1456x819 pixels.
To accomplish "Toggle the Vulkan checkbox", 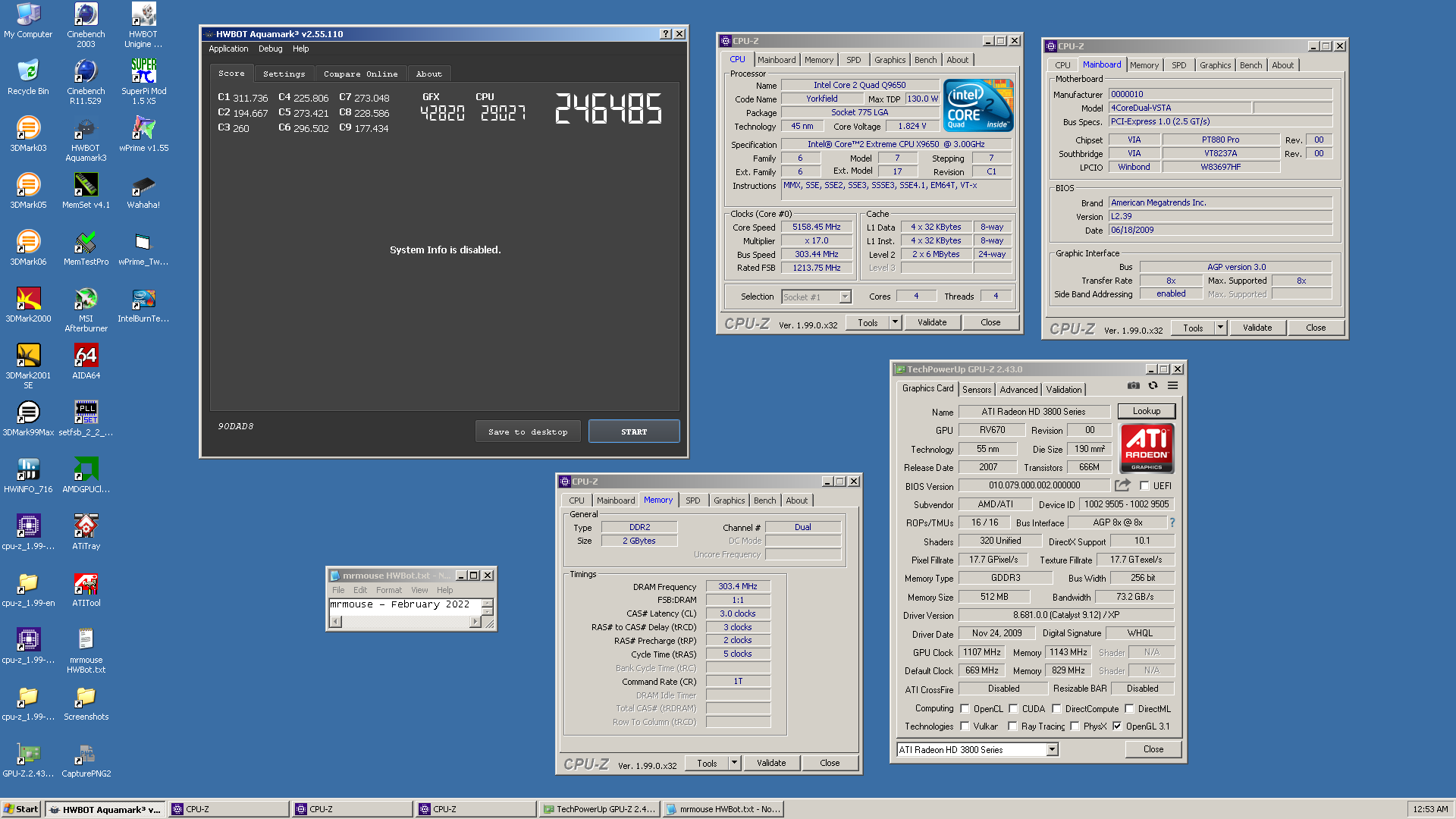I will [965, 726].
